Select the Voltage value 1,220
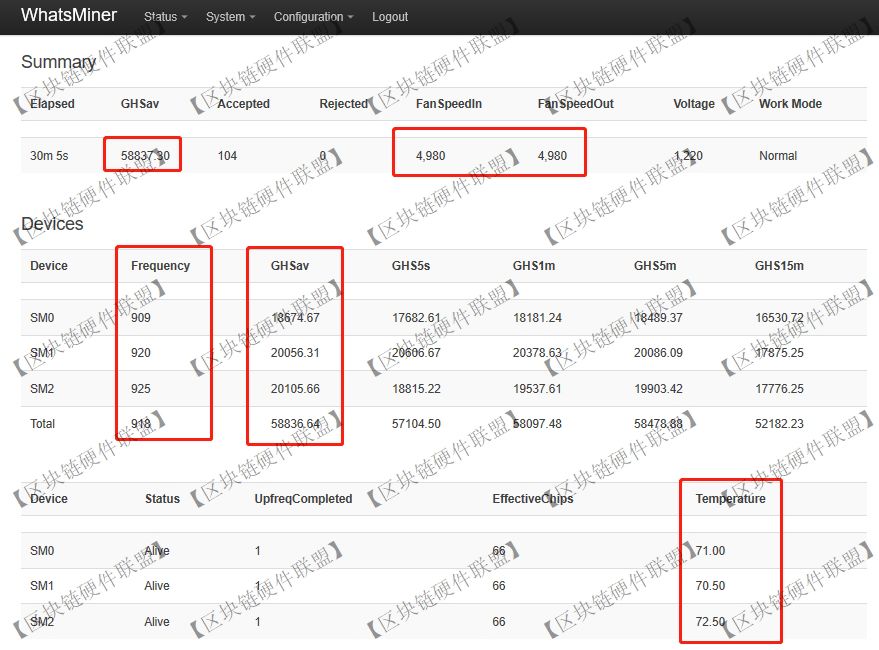This screenshot has height=650, width=879. click(688, 156)
